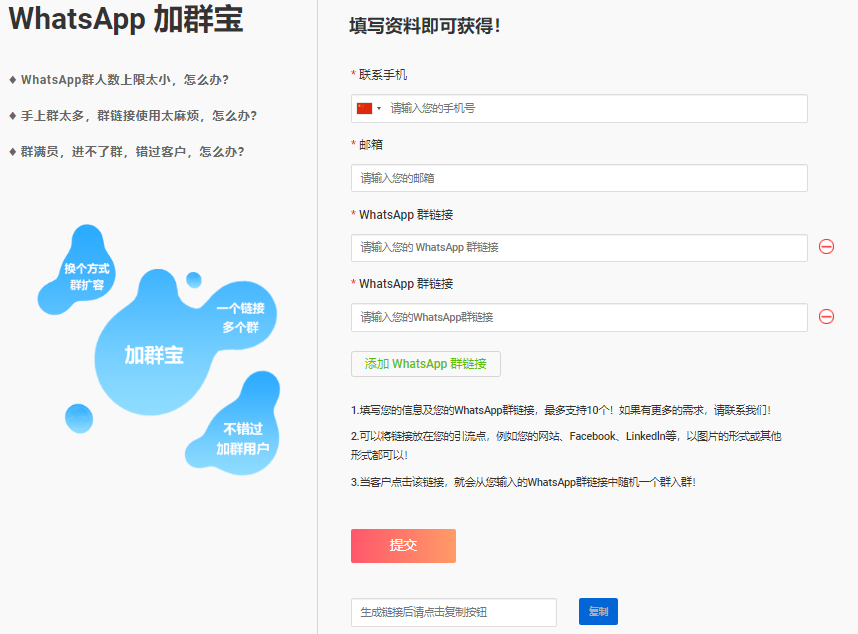Focus the first WhatsApp 群链接 input box
The width and height of the screenshot is (858, 634).
(x=579, y=248)
